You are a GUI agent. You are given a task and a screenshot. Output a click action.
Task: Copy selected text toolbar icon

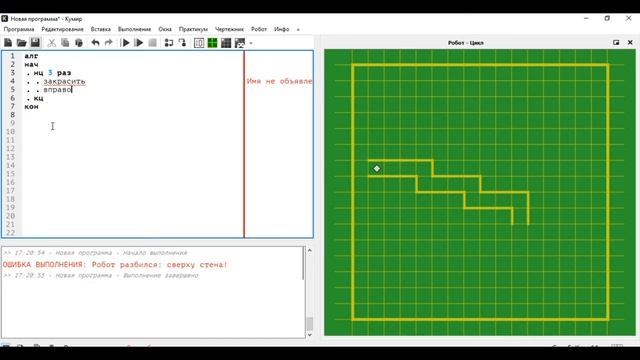65,43
